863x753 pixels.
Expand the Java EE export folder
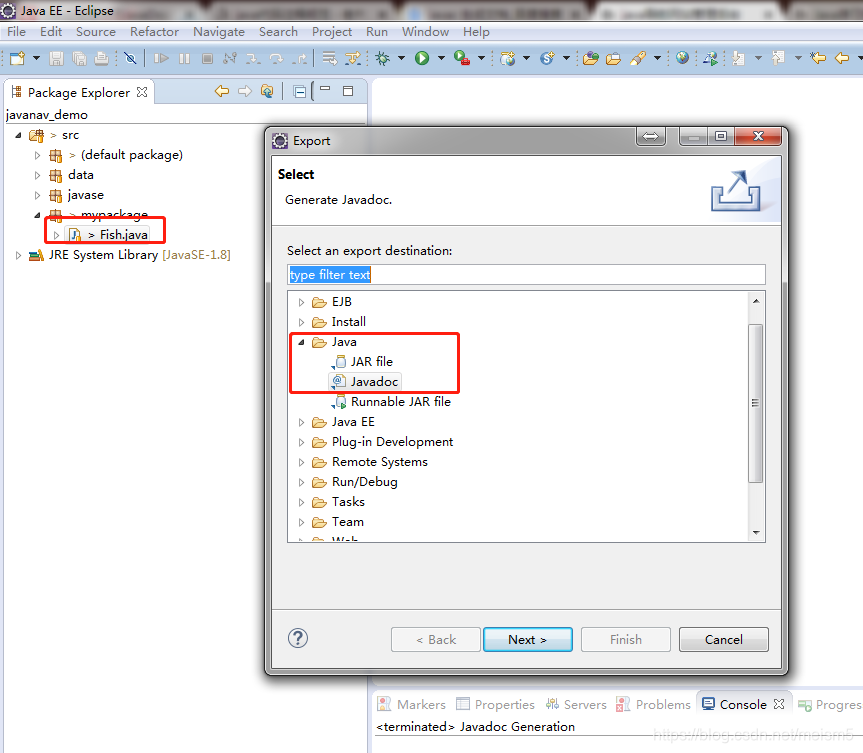(301, 422)
